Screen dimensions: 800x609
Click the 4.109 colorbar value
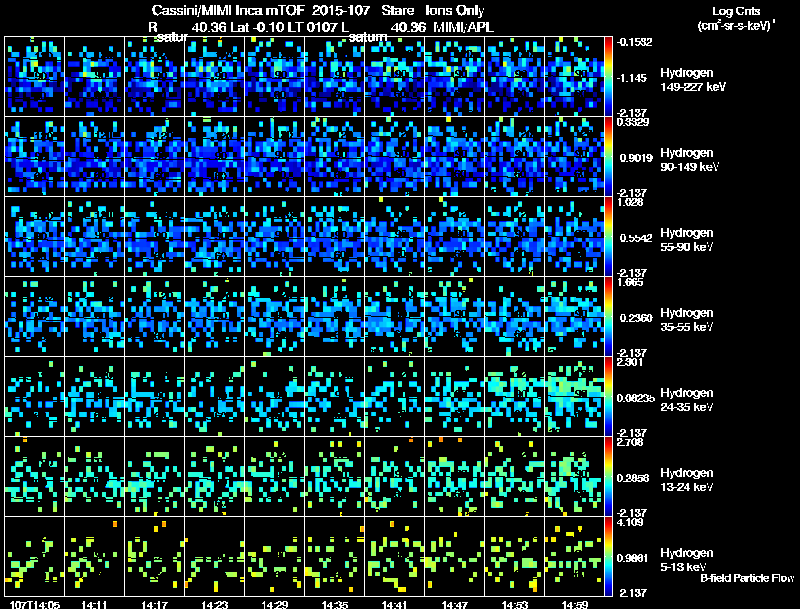630,522
